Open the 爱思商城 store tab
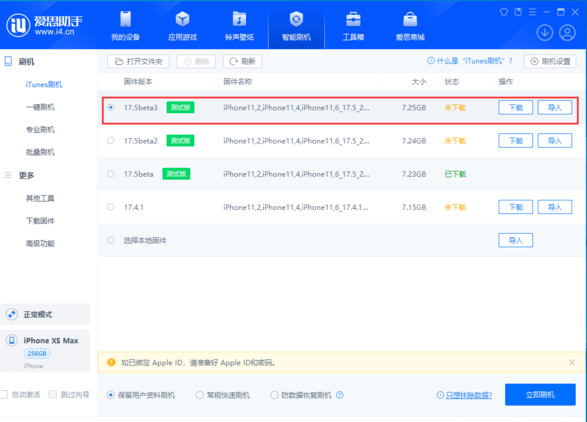This screenshot has width=587, height=422. pos(410,26)
